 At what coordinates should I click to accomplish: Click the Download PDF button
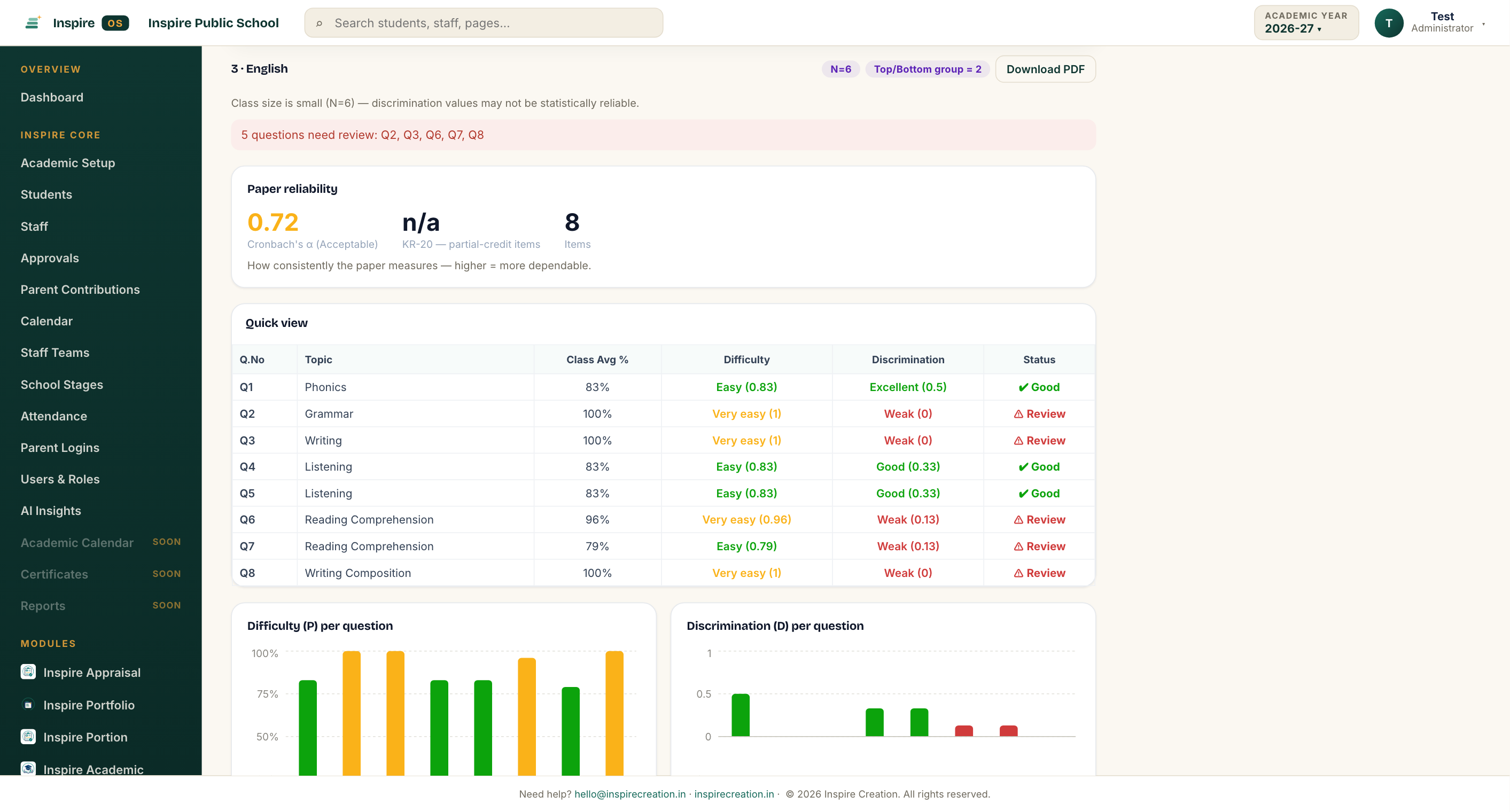click(1045, 69)
